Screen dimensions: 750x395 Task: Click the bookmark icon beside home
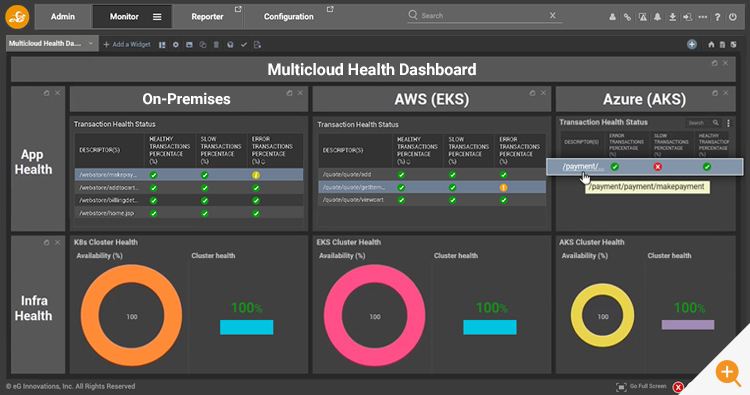coord(722,44)
